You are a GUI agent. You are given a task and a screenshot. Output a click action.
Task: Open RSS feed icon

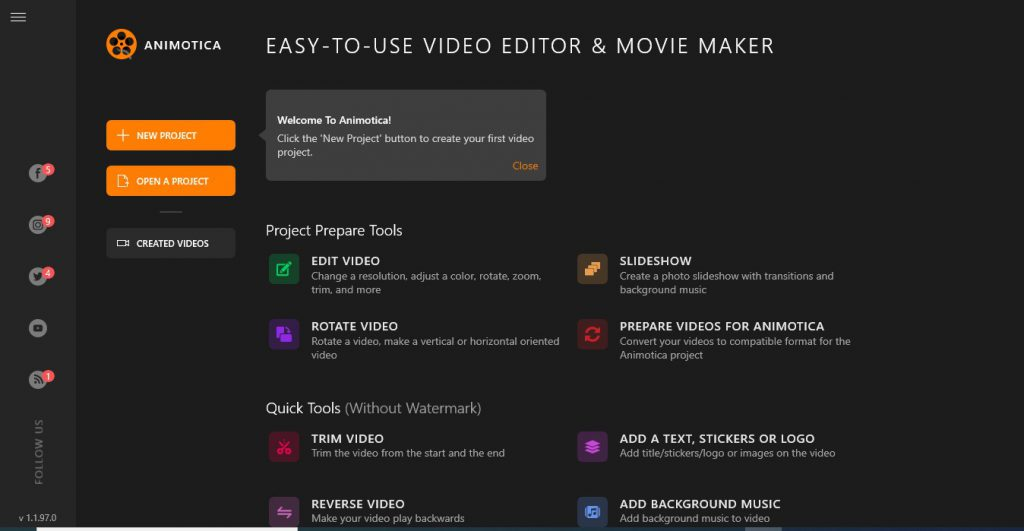38,379
